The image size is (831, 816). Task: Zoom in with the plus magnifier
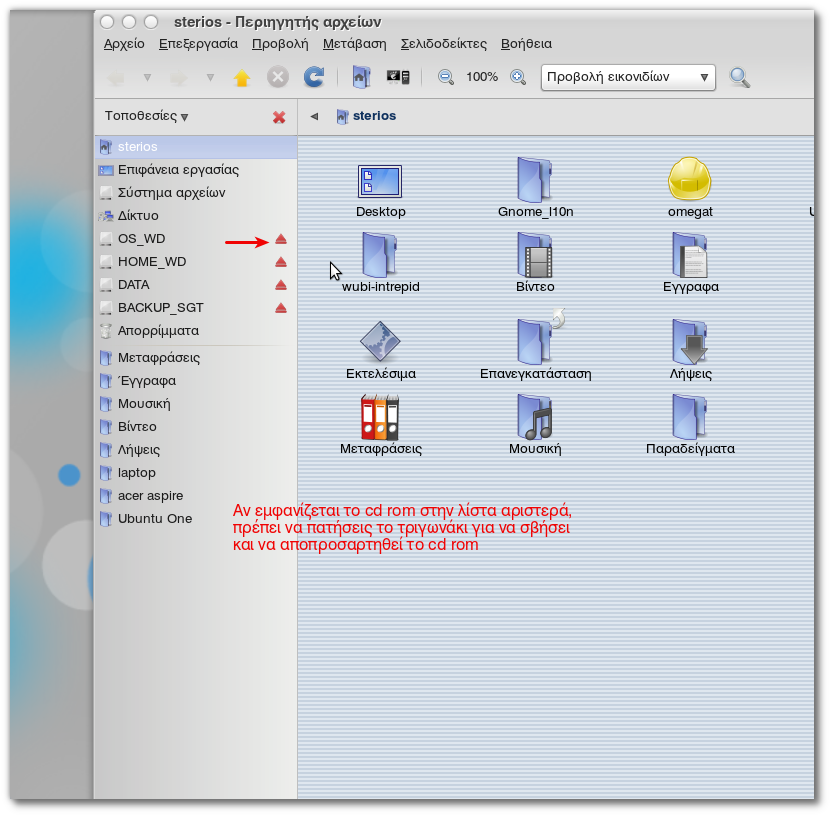click(518, 77)
